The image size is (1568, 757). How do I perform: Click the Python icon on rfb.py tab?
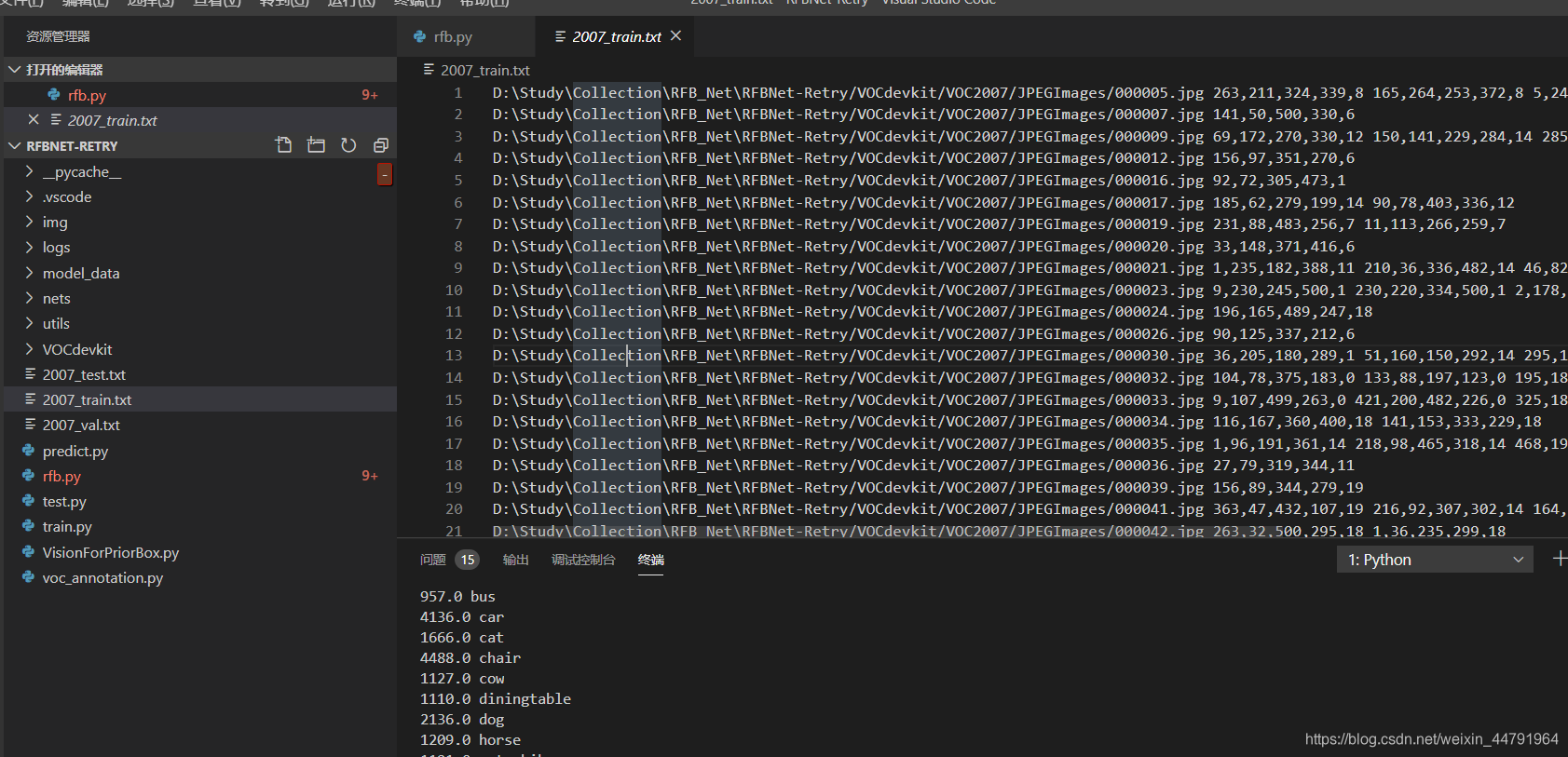420,36
